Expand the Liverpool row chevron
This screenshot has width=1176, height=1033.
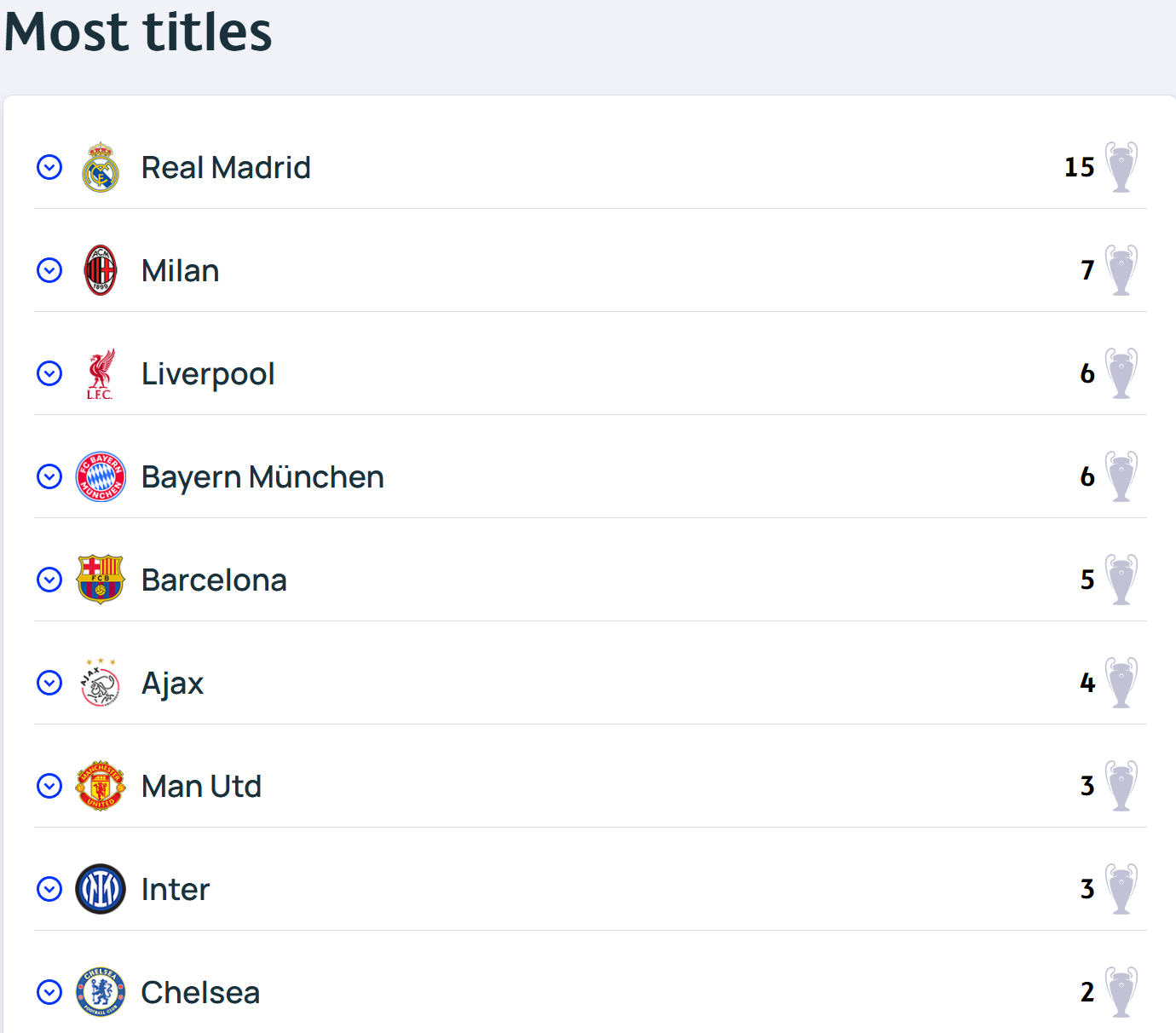[x=49, y=373]
